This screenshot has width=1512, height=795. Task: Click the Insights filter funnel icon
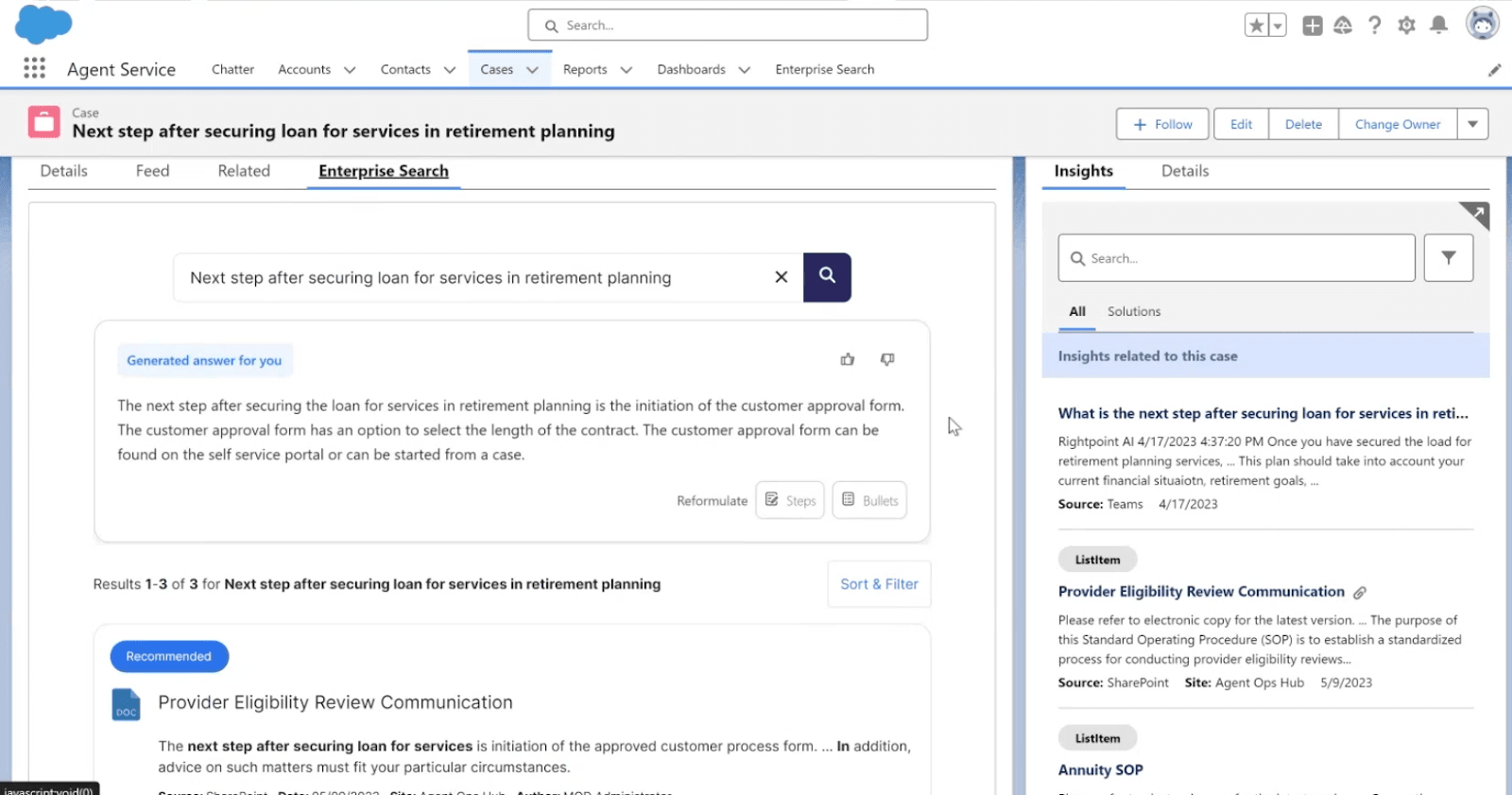click(1448, 258)
